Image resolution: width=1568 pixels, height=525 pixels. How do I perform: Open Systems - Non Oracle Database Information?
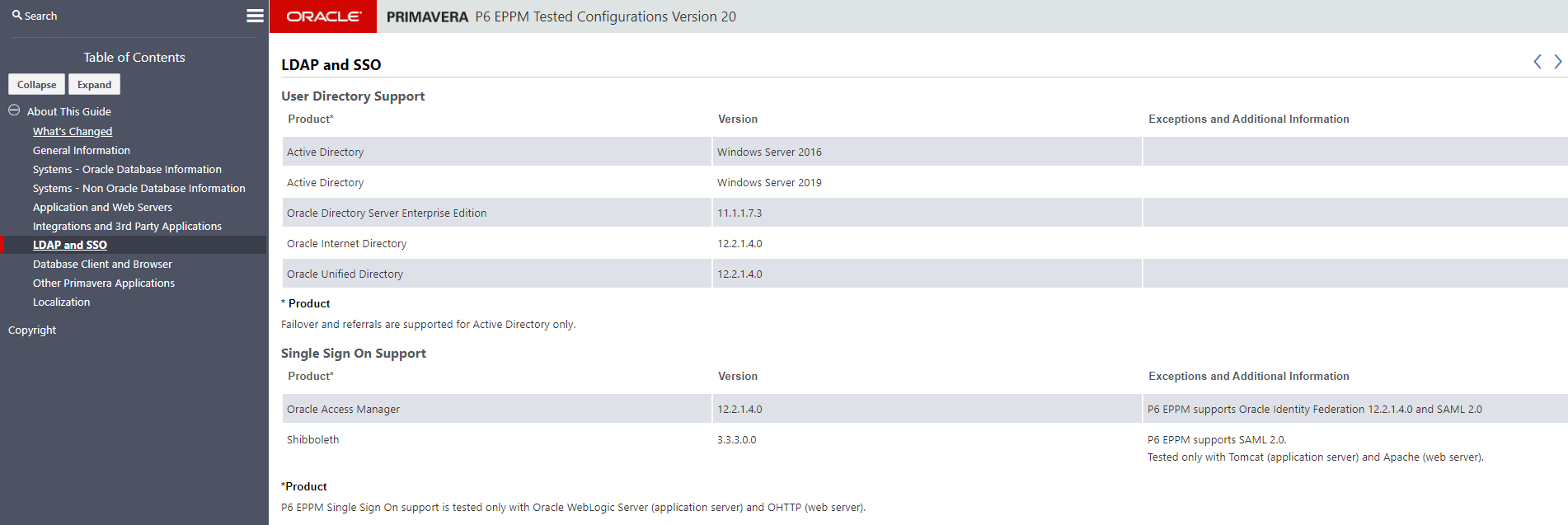click(139, 188)
